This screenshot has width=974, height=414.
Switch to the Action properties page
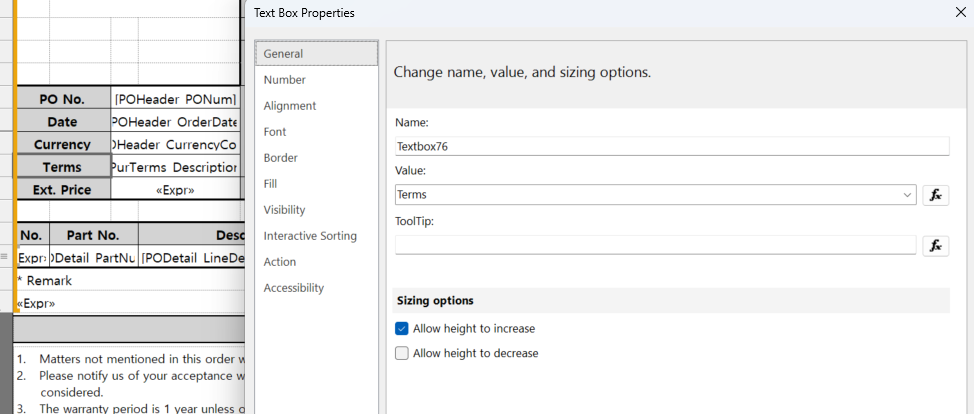pyautogui.click(x=279, y=262)
